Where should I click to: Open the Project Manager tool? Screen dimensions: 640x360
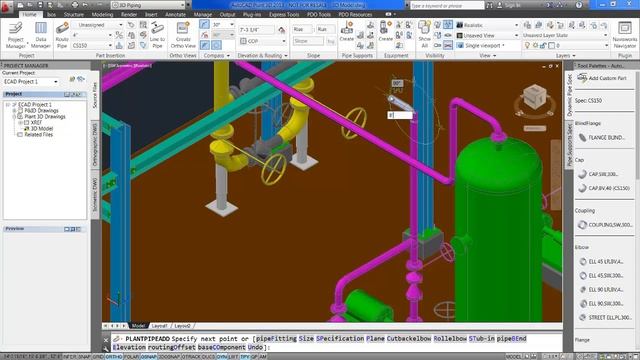point(16,35)
